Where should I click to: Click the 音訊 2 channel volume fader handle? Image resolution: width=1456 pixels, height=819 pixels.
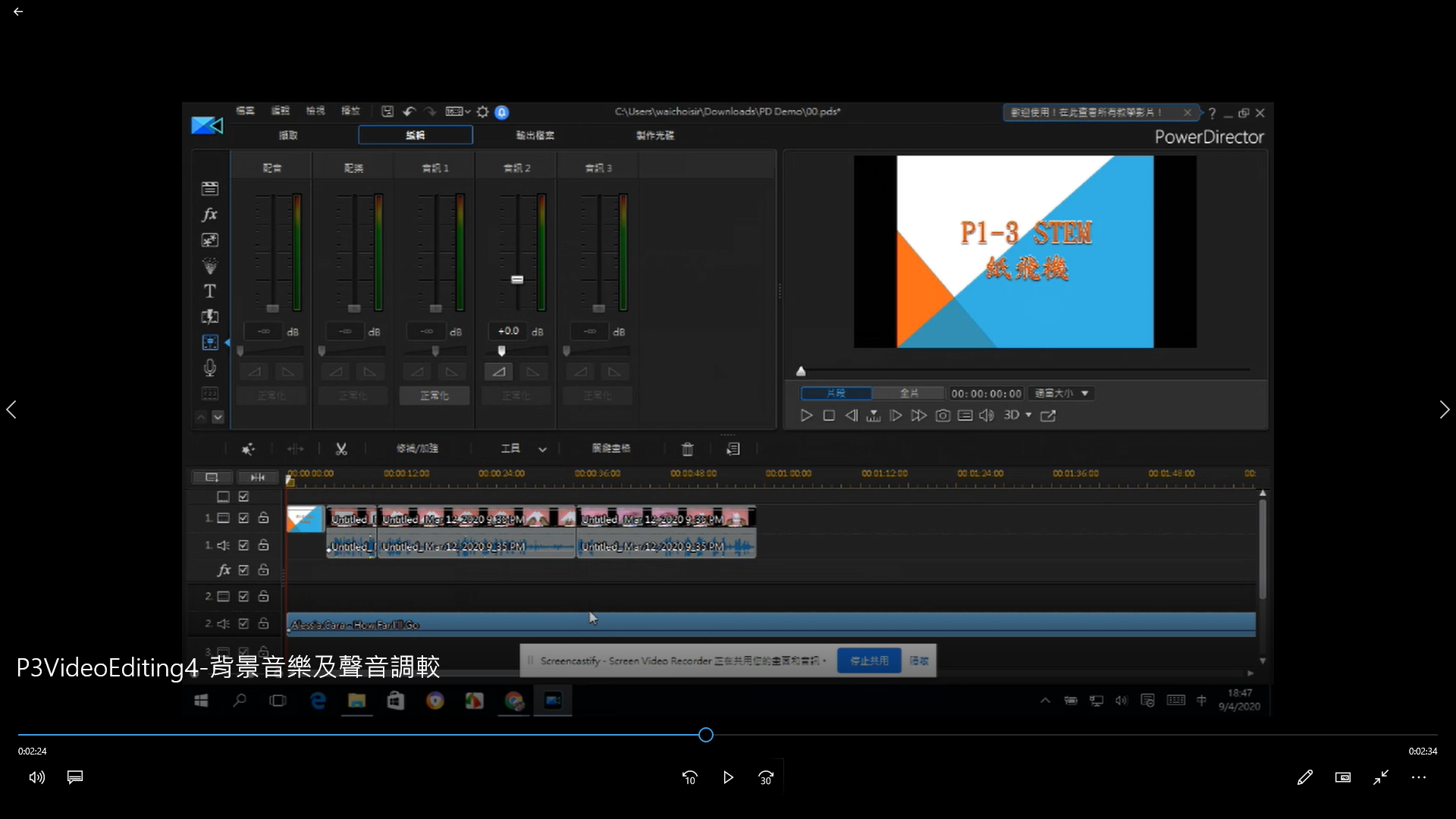point(517,280)
